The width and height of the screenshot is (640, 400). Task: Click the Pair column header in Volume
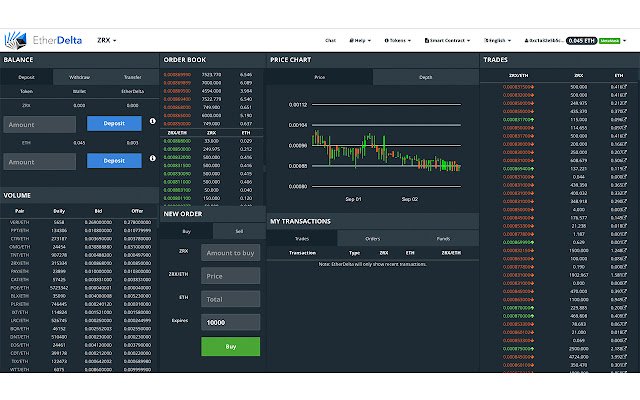pyautogui.click(x=20, y=211)
